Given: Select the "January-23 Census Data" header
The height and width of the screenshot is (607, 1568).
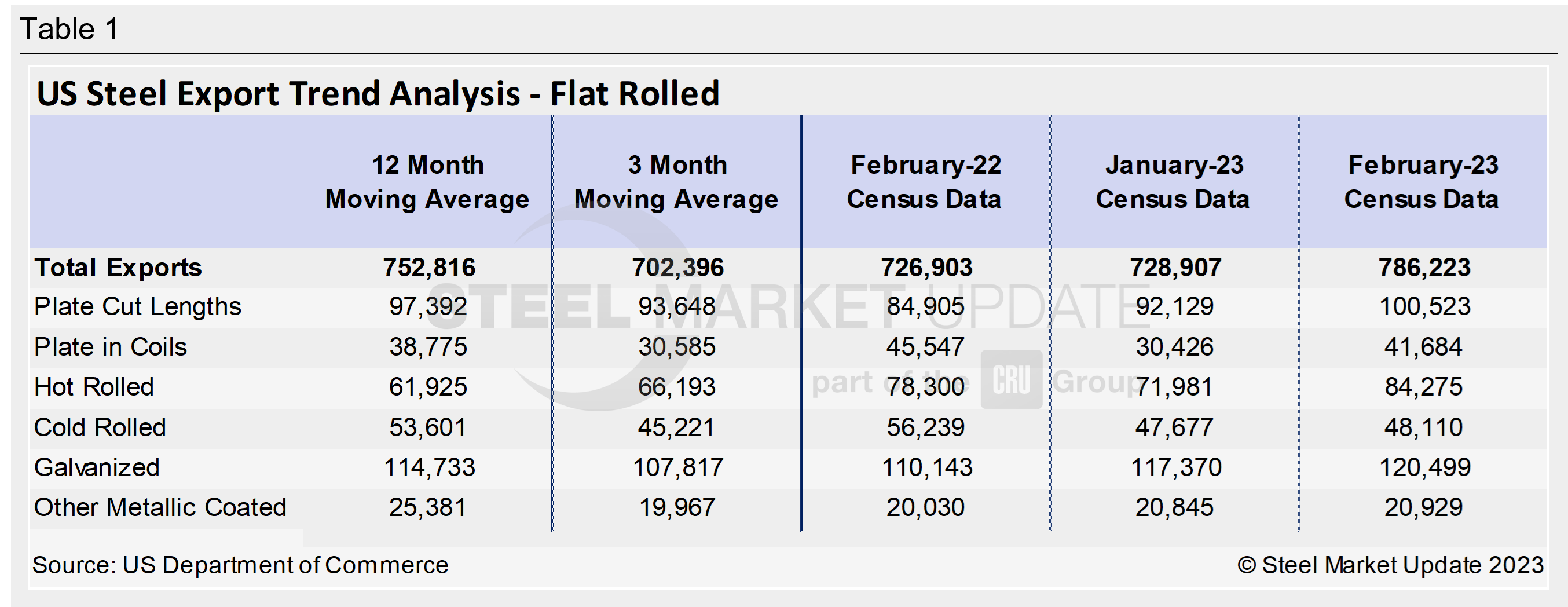Looking at the screenshot, I should [x=1174, y=182].
